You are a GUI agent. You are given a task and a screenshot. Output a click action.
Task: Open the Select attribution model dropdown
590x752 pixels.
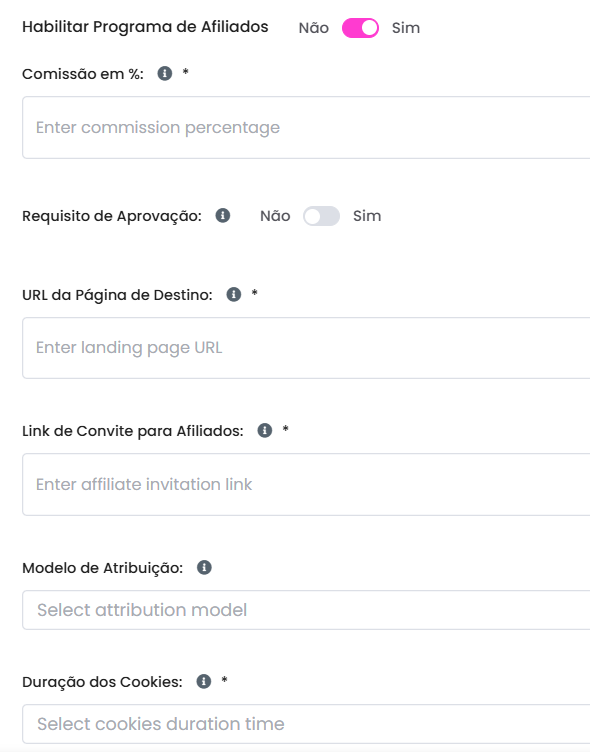[306, 610]
